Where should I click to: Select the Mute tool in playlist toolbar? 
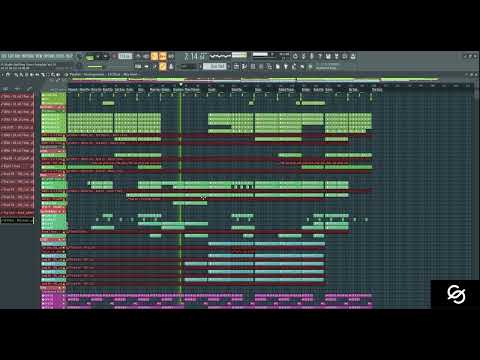point(32,75)
